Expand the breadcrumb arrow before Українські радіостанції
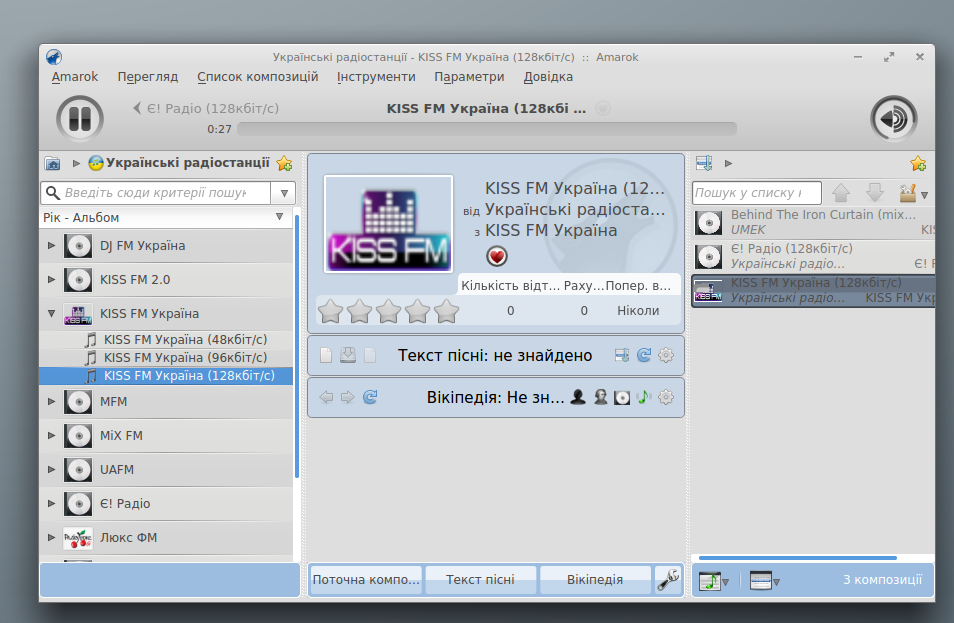 [x=76, y=163]
